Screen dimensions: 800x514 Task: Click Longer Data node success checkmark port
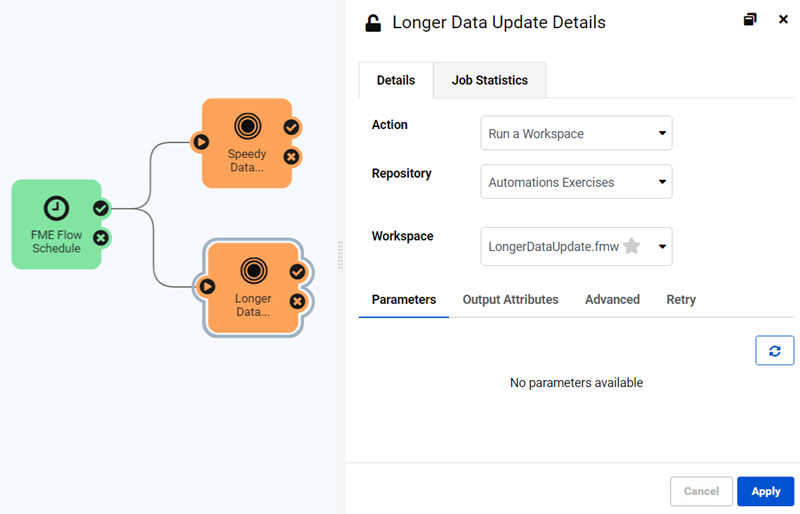click(297, 272)
